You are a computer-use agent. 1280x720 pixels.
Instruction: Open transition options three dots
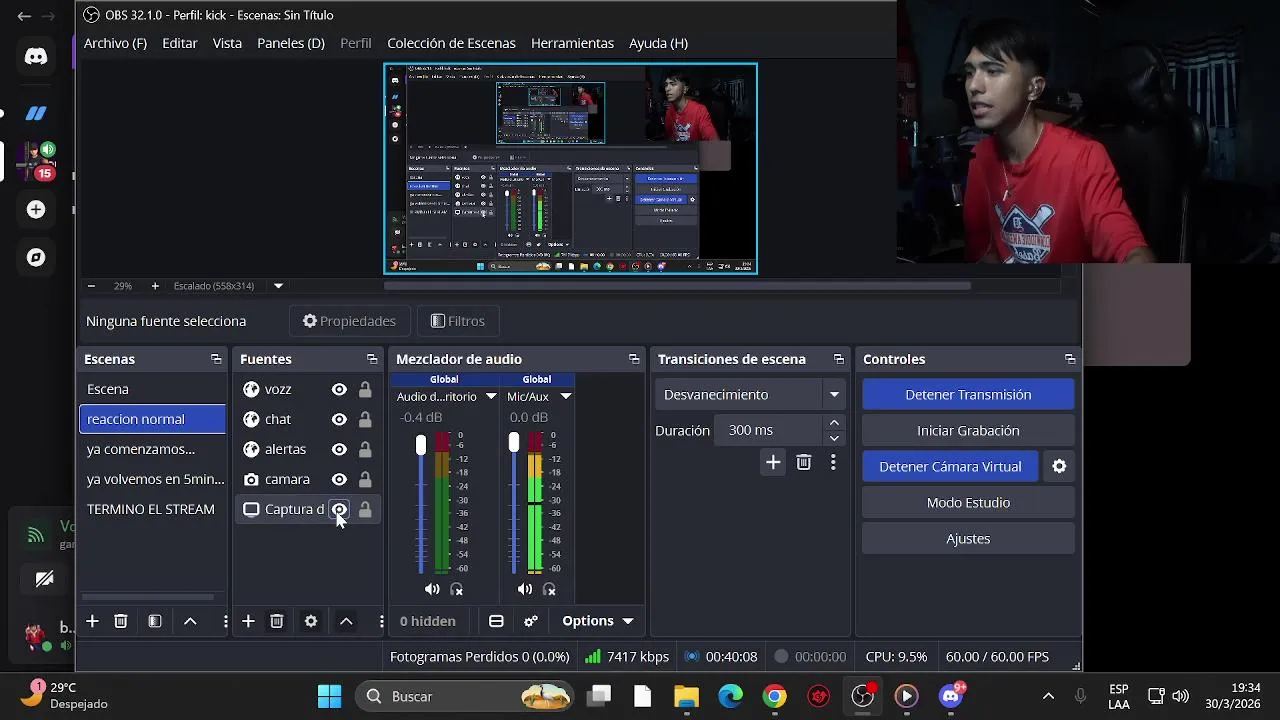pos(833,462)
